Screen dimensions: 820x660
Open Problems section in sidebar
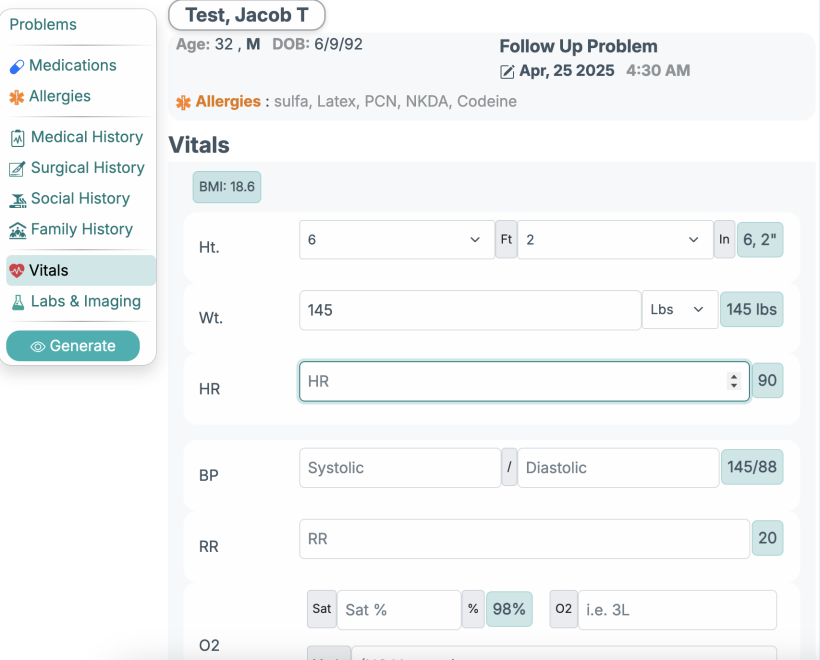coord(43,25)
